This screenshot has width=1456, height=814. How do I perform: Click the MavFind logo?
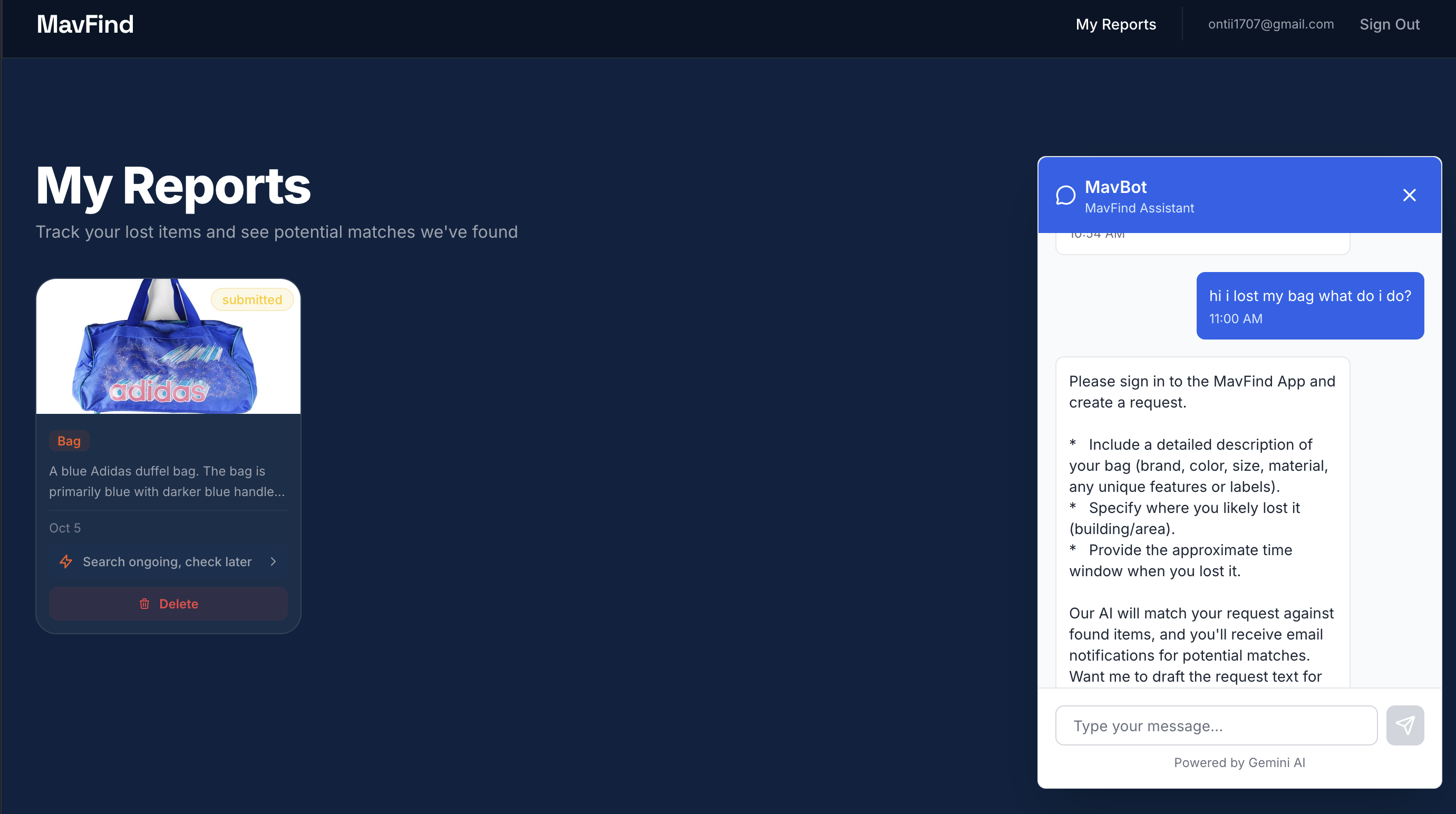(x=85, y=24)
